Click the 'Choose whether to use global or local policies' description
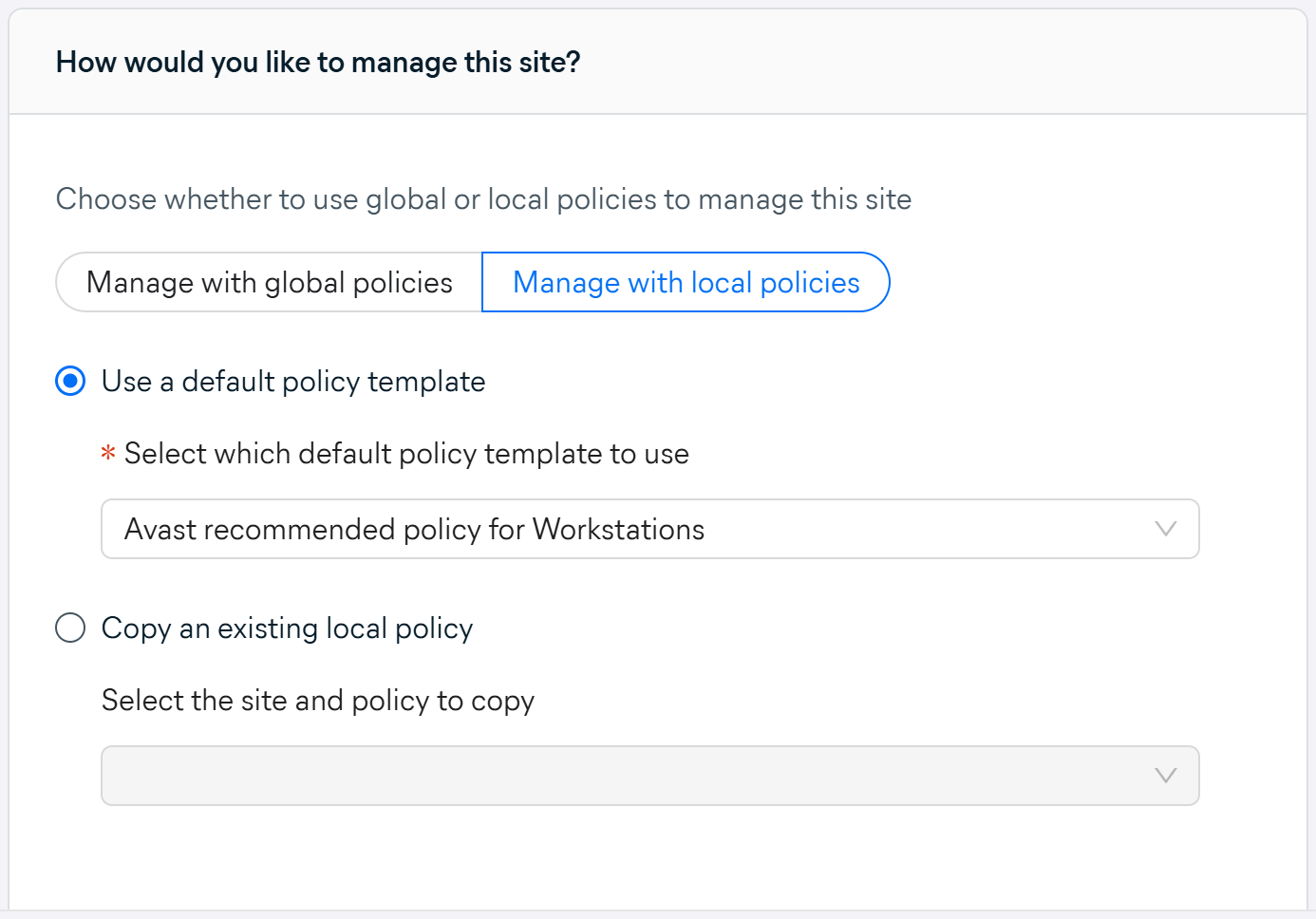The height and width of the screenshot is (919, 1316). (x=483, y=199)
